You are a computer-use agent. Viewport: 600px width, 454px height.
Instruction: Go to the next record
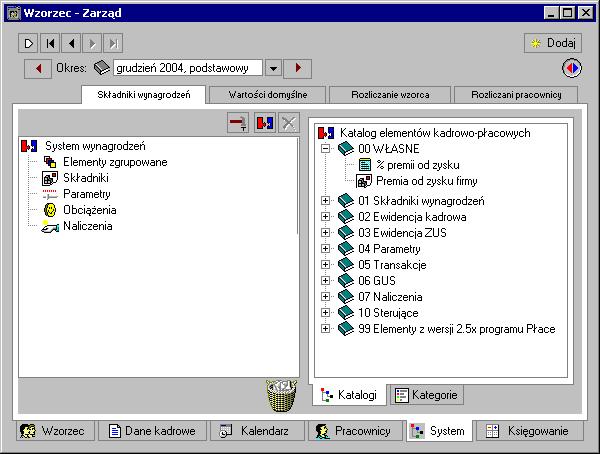pyautogui.click(x=92, y=43)
